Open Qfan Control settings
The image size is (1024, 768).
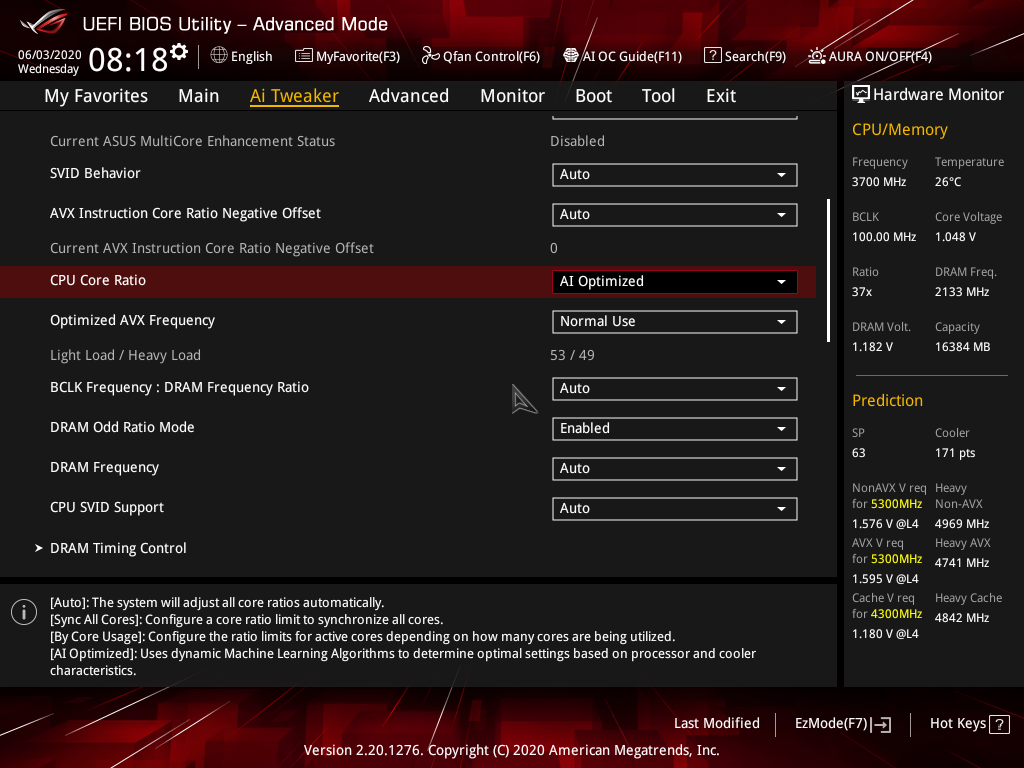pos(480,56)
